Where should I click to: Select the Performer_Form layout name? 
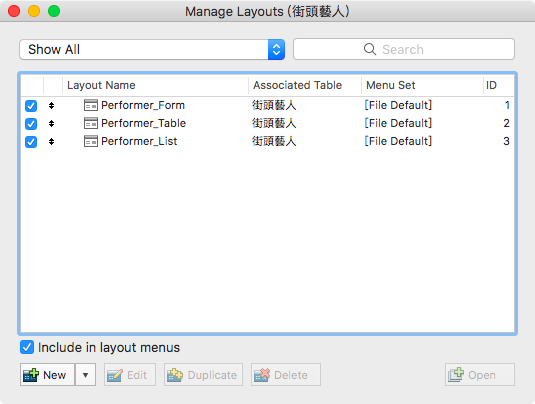click(143, 105)
